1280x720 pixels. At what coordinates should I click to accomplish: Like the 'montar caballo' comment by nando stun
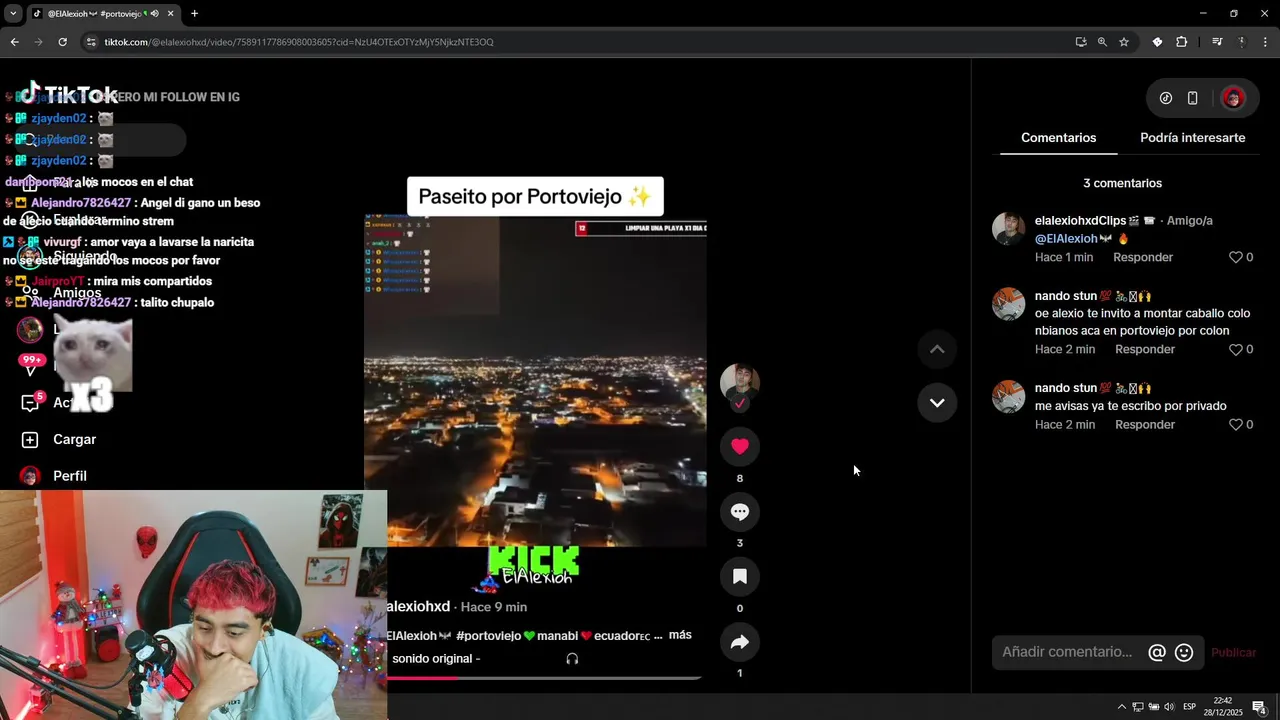tap(1236, 349)
